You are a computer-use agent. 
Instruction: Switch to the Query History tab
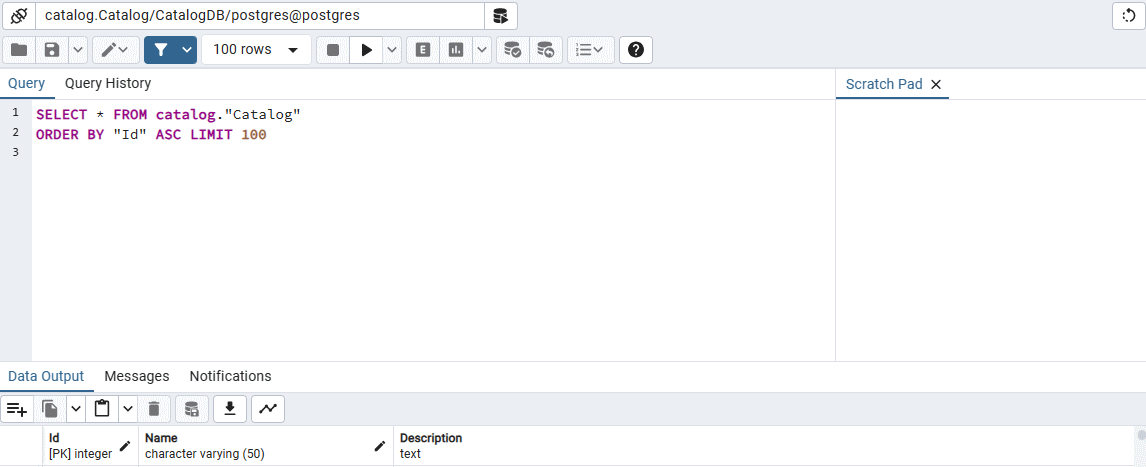coord(108,83)
